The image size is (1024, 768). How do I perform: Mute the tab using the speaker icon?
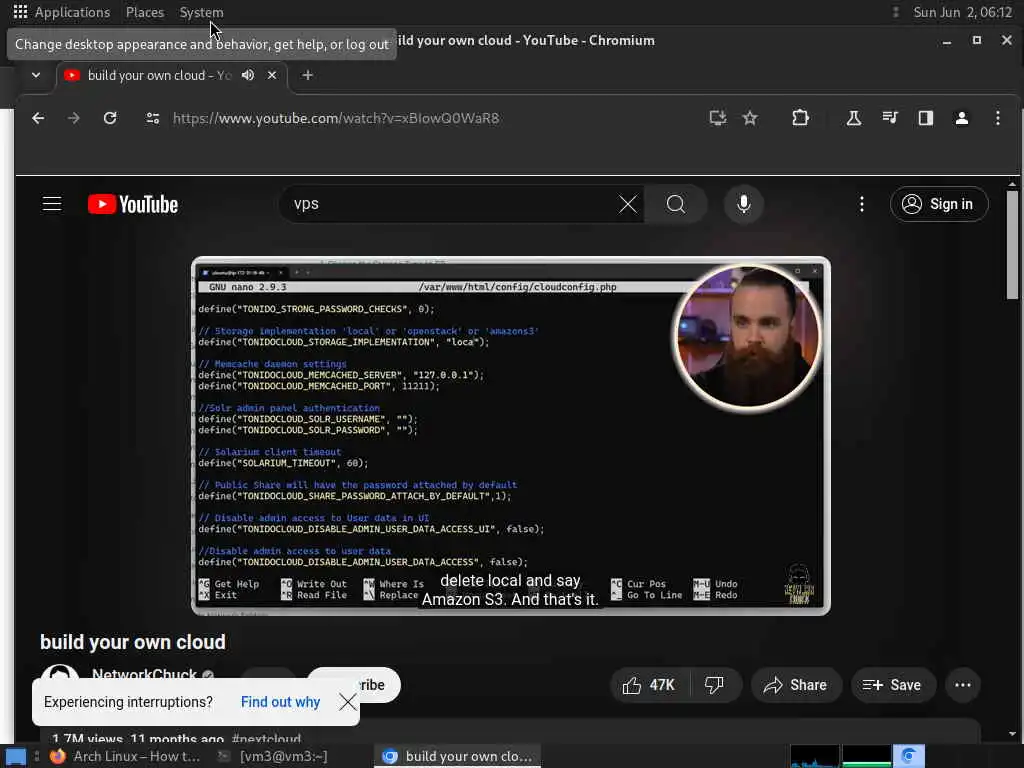tap(248, 76)
